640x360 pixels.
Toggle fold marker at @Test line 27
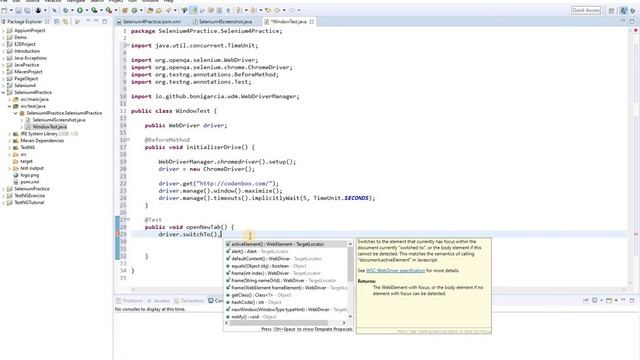click(x=128, y=219)
